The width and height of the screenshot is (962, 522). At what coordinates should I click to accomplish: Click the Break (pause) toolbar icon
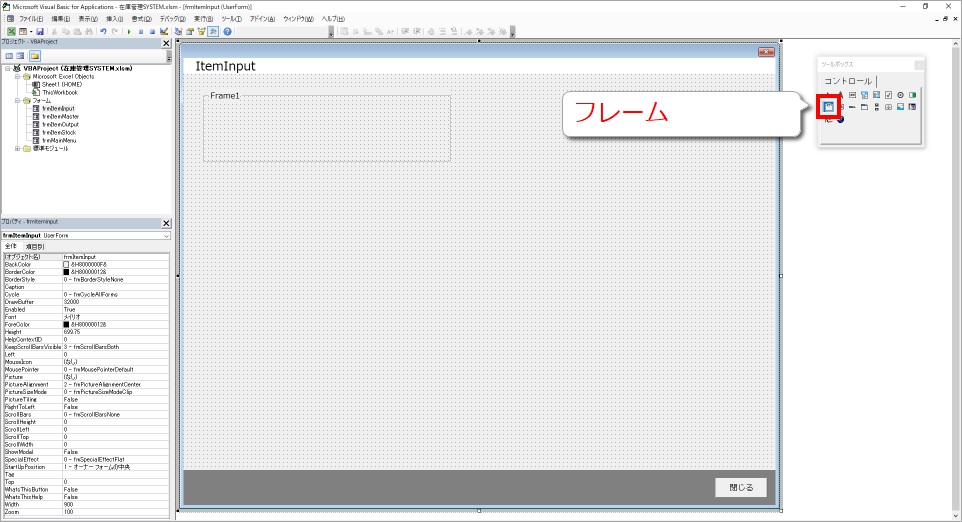click(x=141, y=31)
